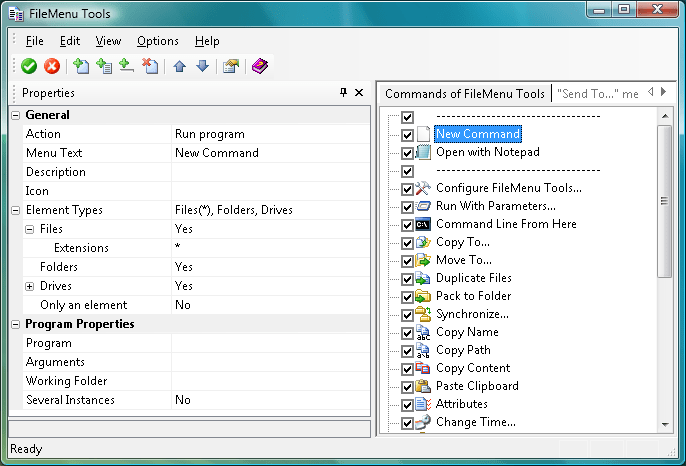
Task: Click the Menu Text value New Command
Action: [217, 153]
